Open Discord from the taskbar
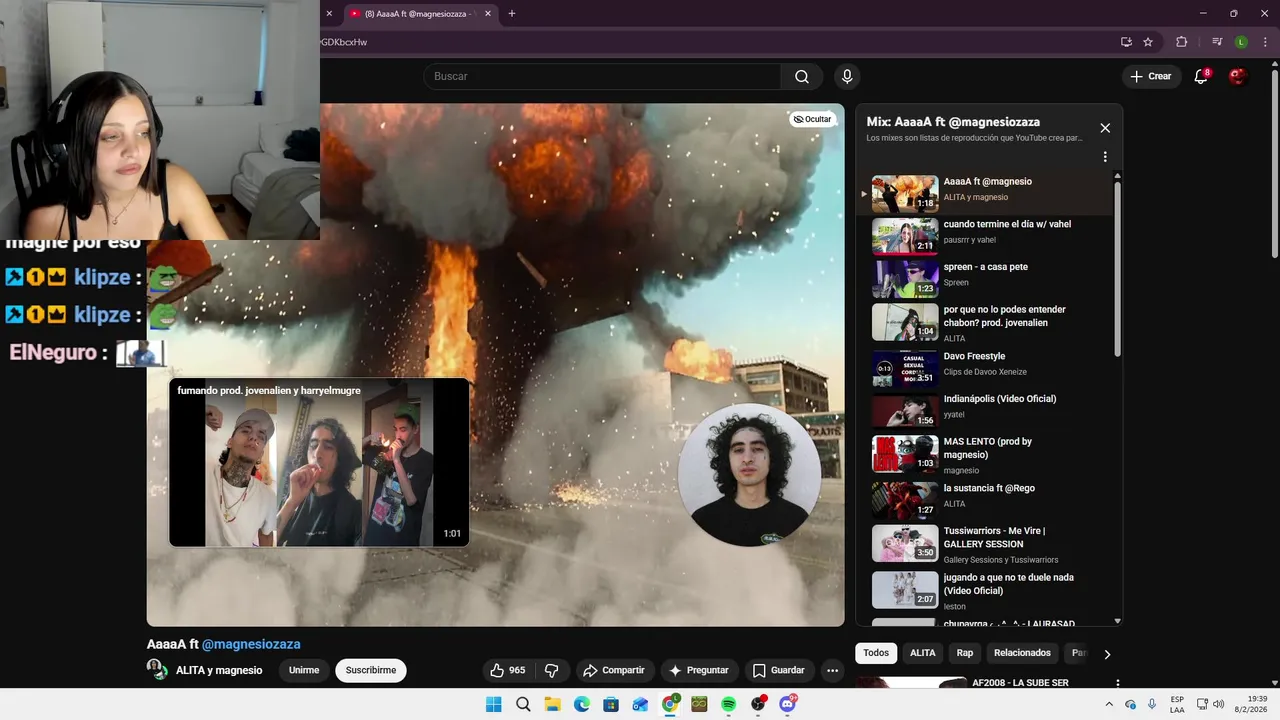 coord(787,704)
